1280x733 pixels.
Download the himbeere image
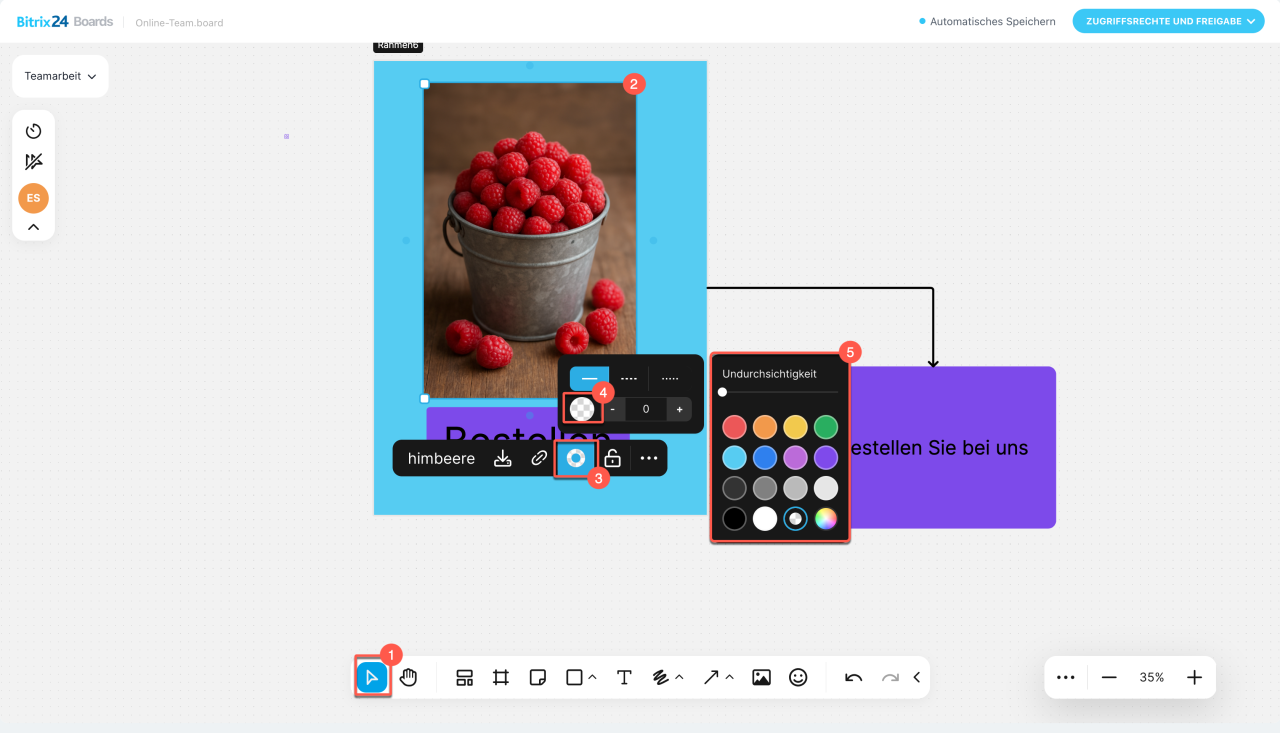(503, 458)
